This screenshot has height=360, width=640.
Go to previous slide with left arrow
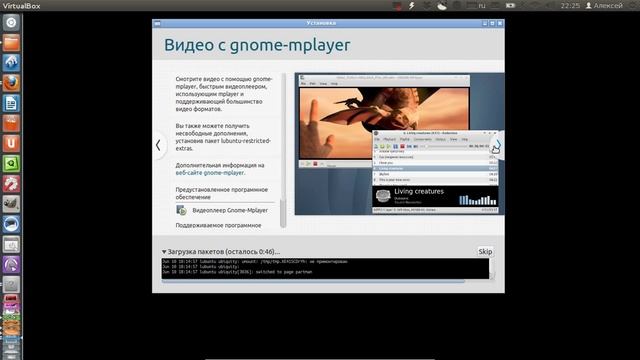(158, 145)
